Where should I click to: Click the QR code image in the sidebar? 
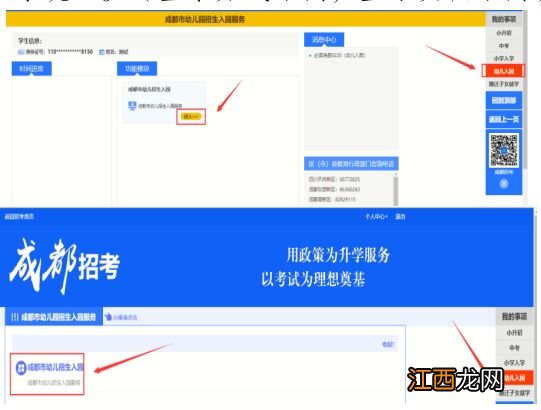point(504,150)
